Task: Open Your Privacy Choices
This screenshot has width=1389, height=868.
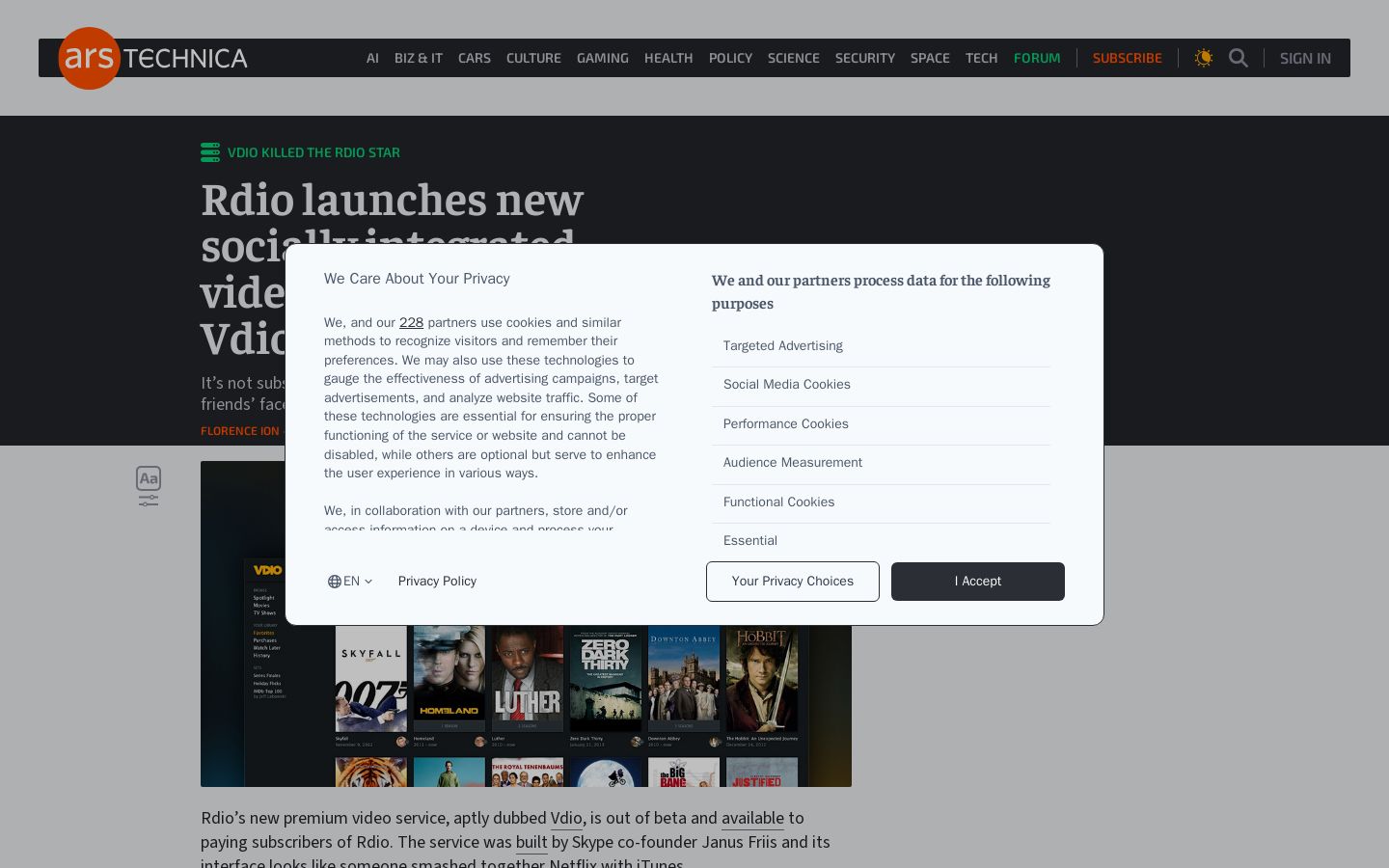Action: (x=793, y=582)
